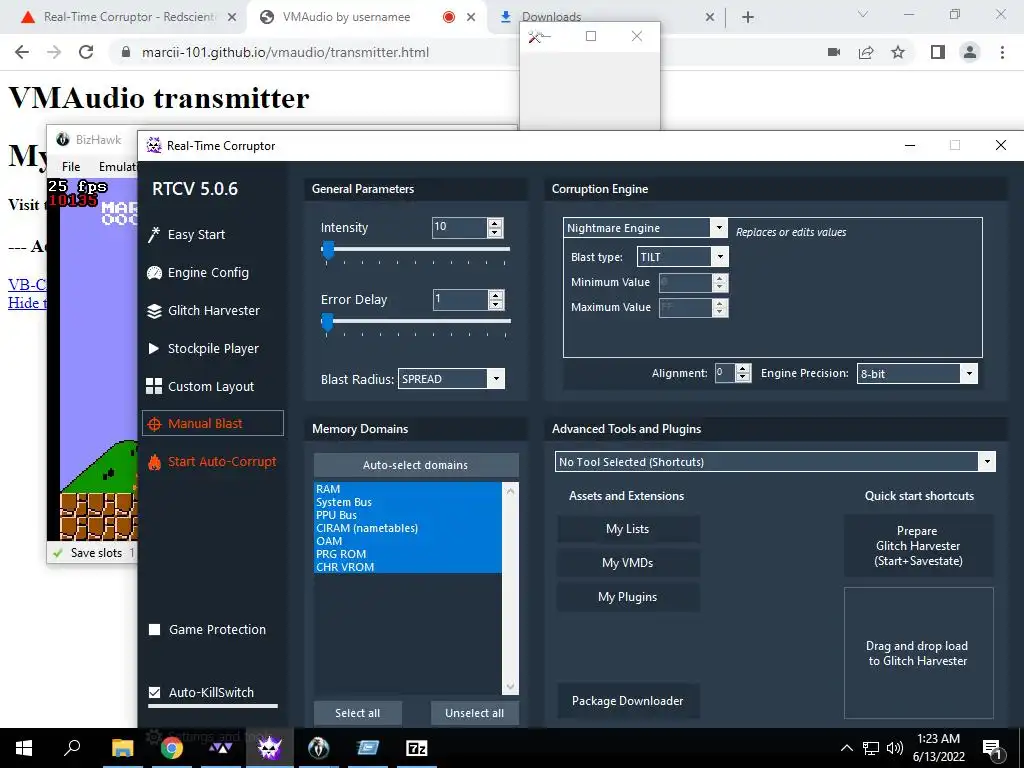Open 7-Zip from the taskbar
Image resolution: width=1024 pixels, height=768 pixels.
417,748
